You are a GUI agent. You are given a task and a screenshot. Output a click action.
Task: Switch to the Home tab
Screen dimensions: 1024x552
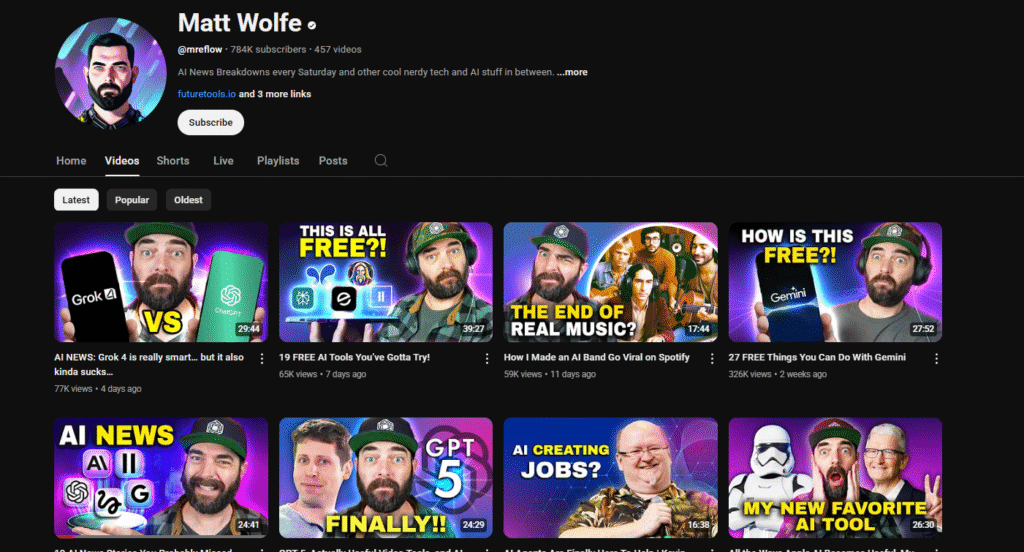(71, 161)
